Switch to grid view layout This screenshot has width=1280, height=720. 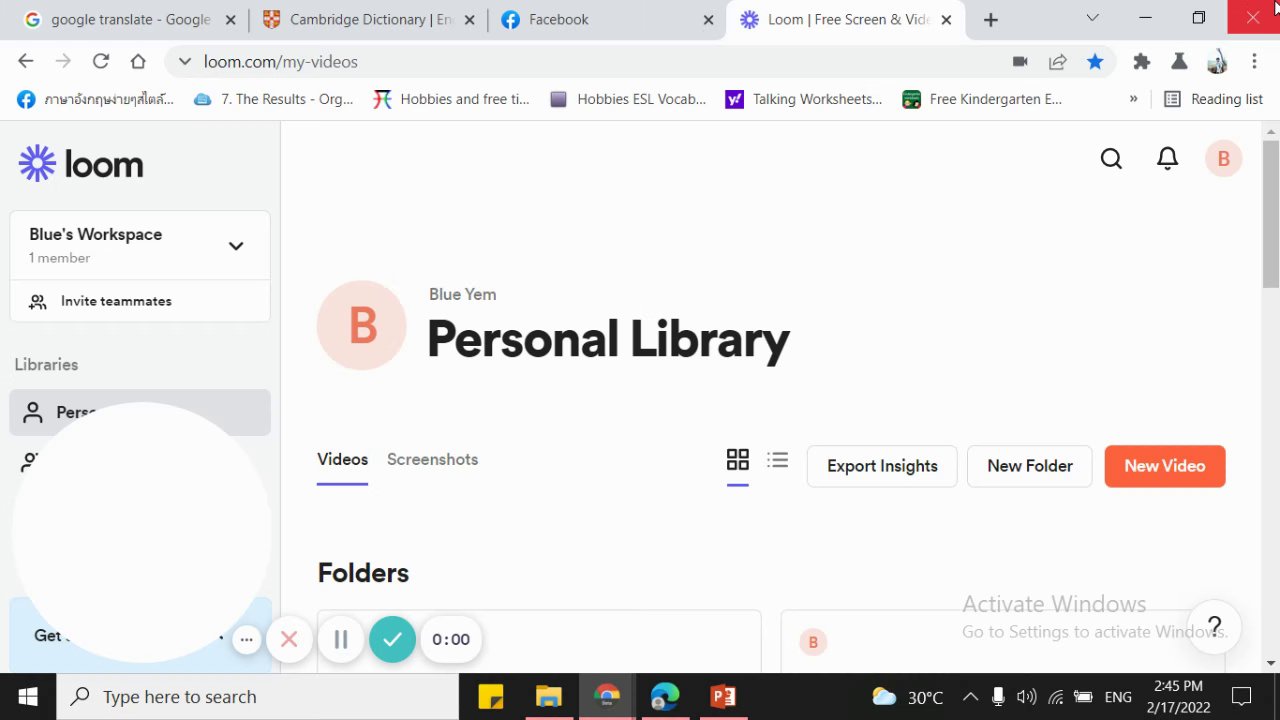[x=737, y=460]
